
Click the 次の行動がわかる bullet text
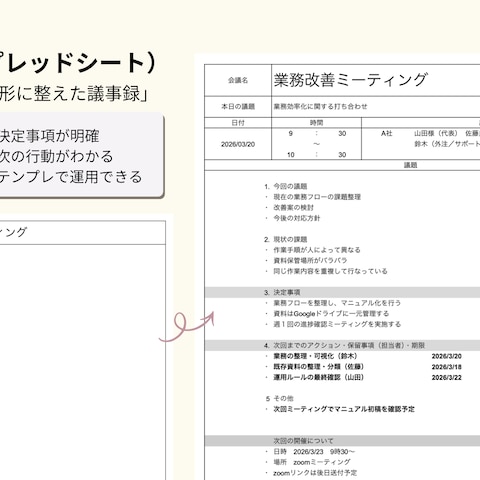56,157
